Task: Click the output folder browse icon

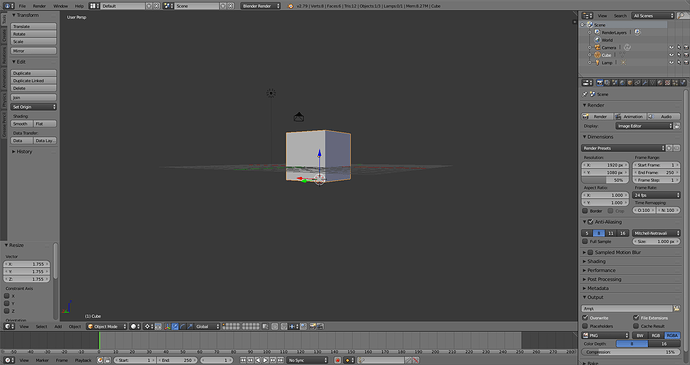Action: tap(677, 308)
